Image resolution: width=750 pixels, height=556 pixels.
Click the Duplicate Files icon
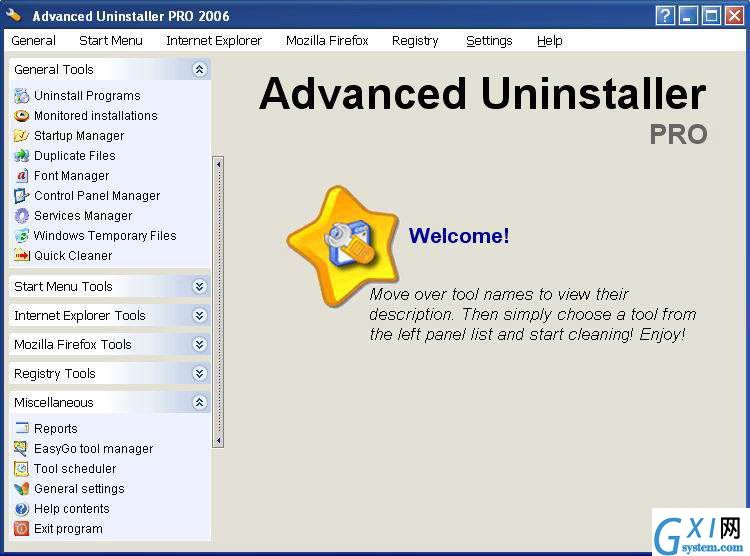22,156
